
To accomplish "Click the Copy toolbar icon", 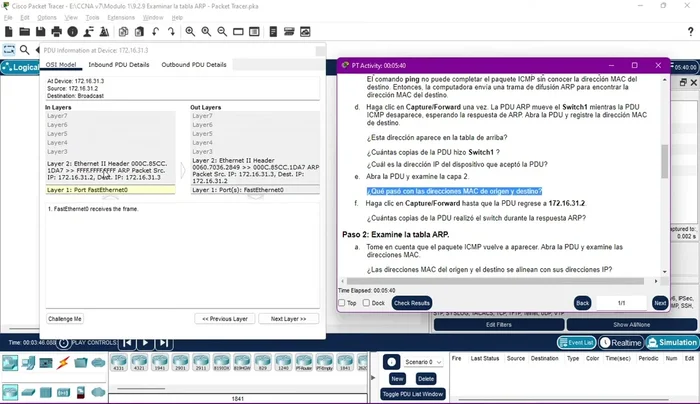I will click(x=124, y=32).
